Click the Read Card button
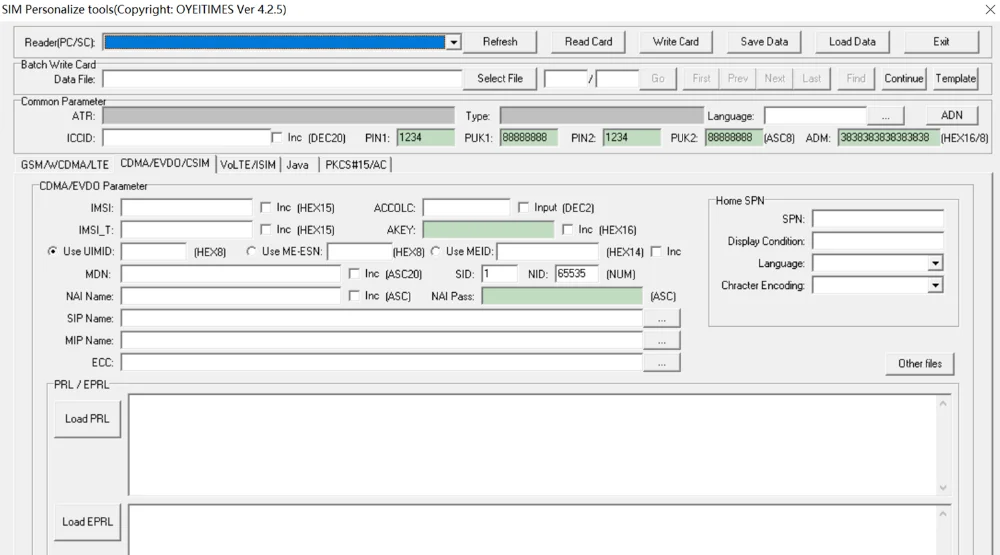Viewport: 1000px width, 555px height. pyautogui.click(x=588, y=42)
